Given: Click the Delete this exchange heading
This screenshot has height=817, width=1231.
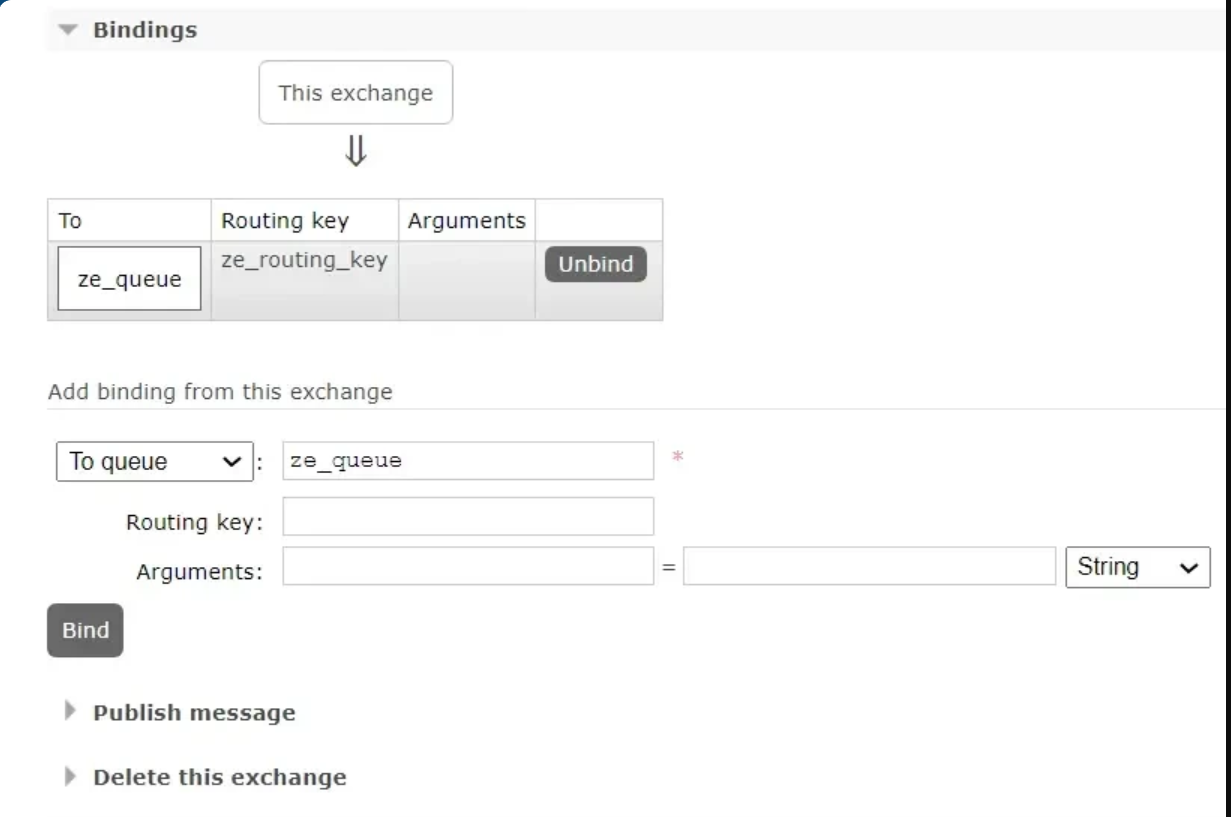Looking at the screenshot, I should [x=219, y=777].
